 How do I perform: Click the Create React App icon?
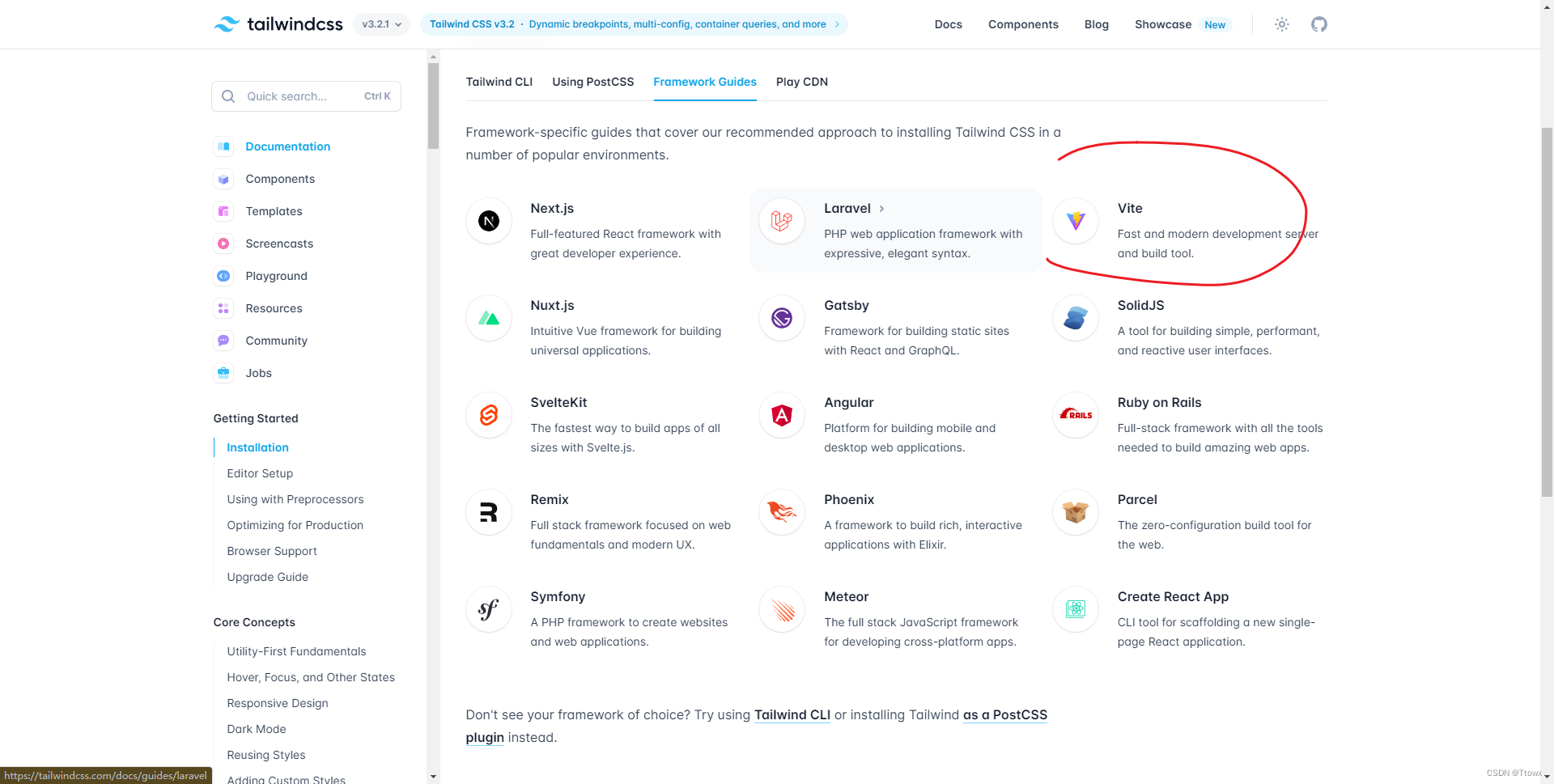[x=1076, y=609]
